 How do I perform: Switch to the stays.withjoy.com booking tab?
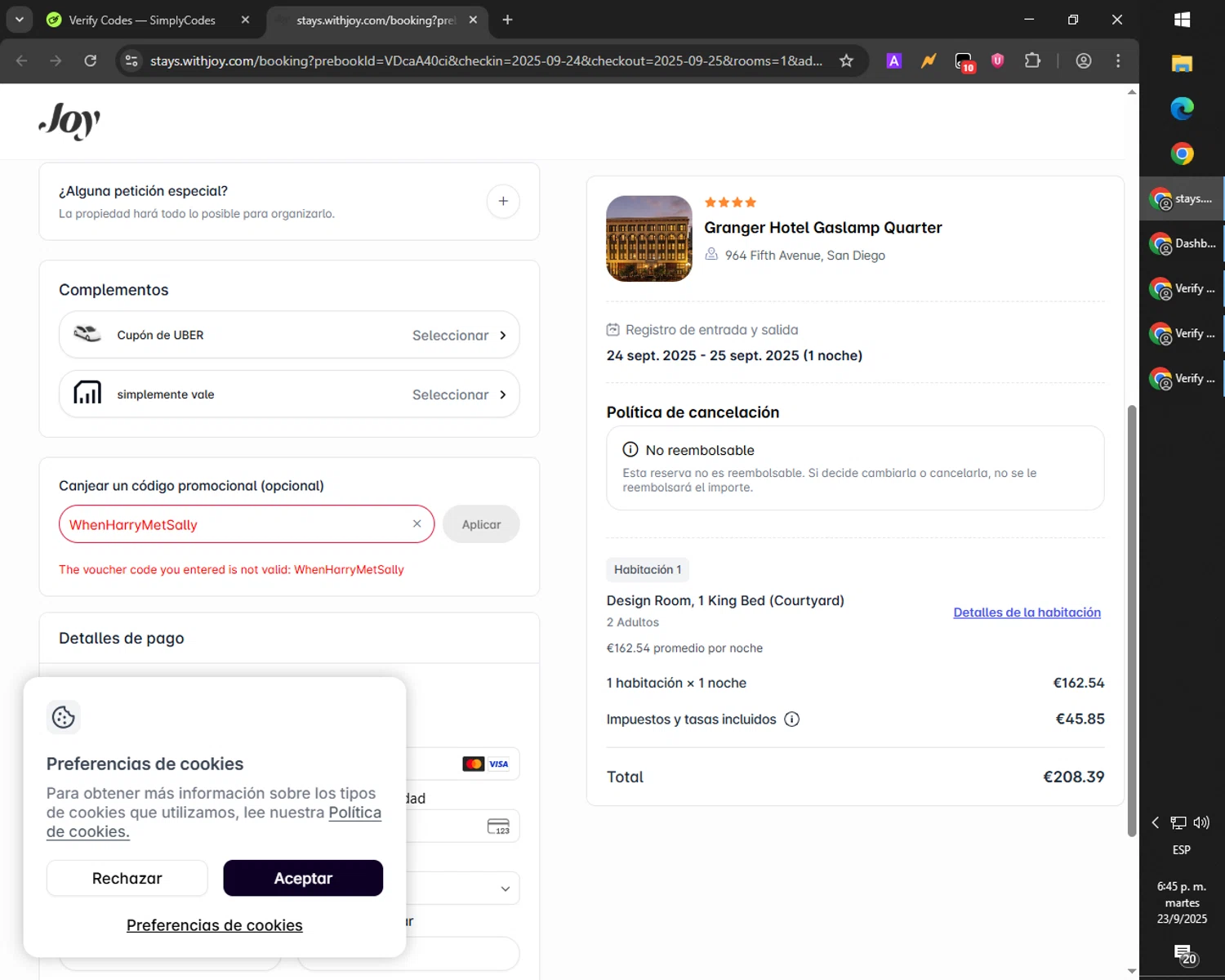tap(376, 20)
